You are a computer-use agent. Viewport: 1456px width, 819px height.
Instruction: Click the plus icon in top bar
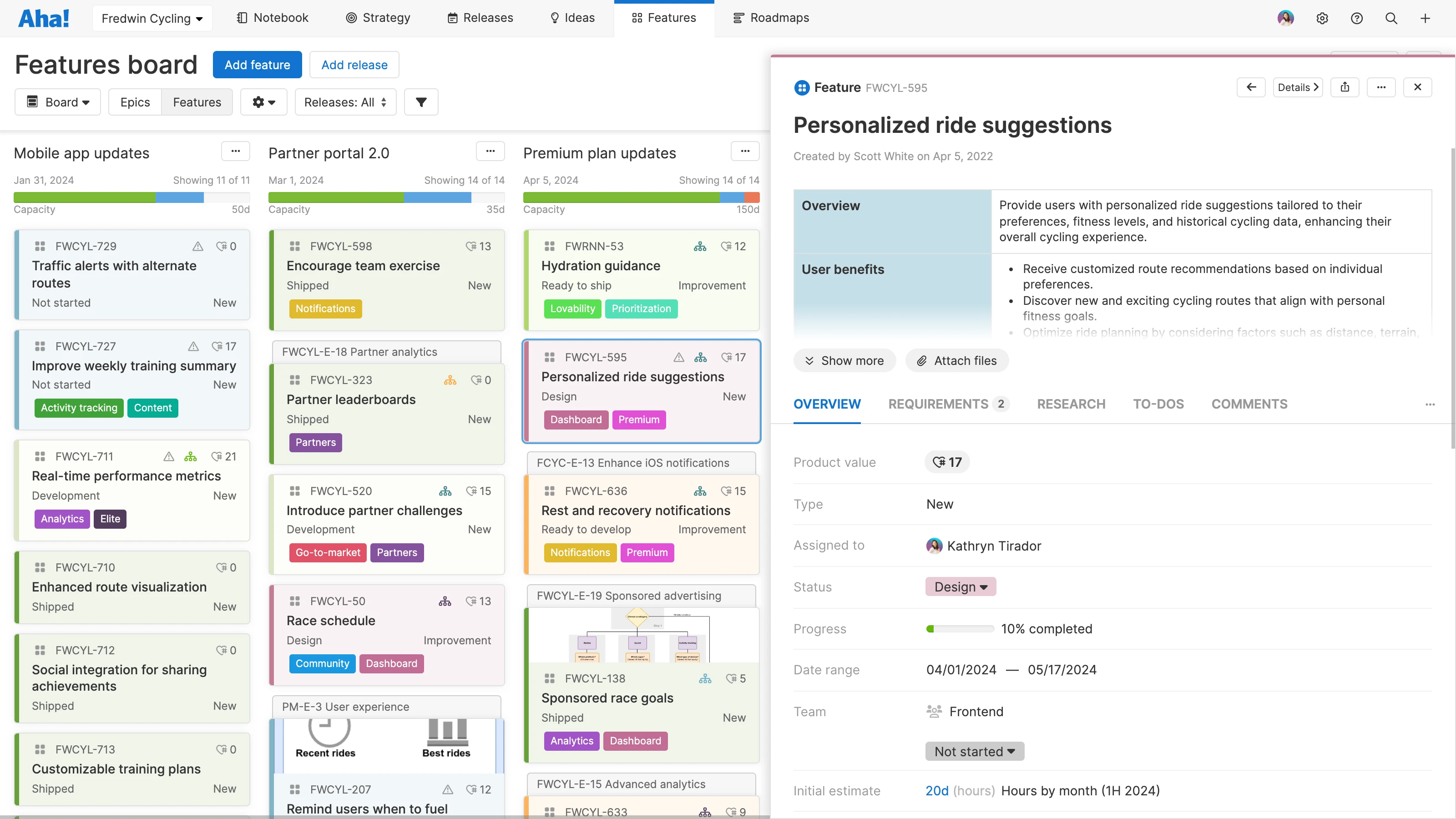1425,18
